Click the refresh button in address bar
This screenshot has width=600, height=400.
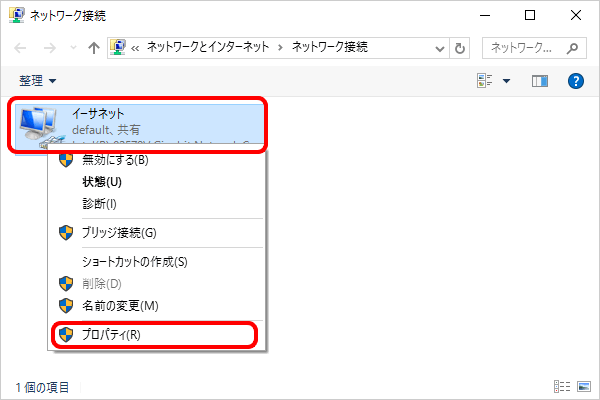point(460,47)
